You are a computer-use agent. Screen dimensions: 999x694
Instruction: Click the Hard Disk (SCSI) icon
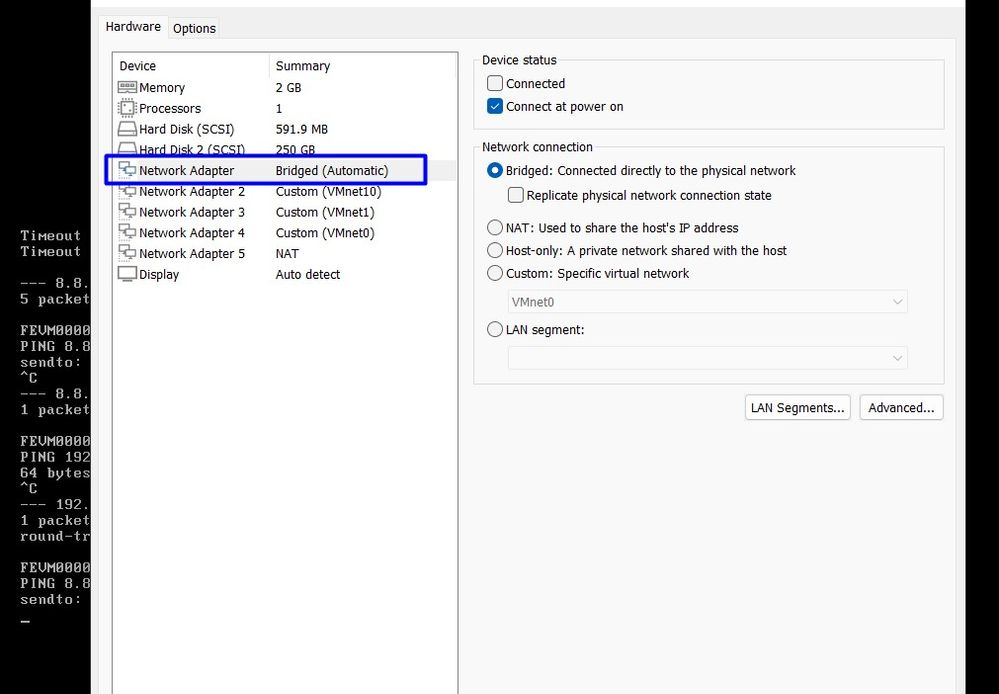[127, 129]
